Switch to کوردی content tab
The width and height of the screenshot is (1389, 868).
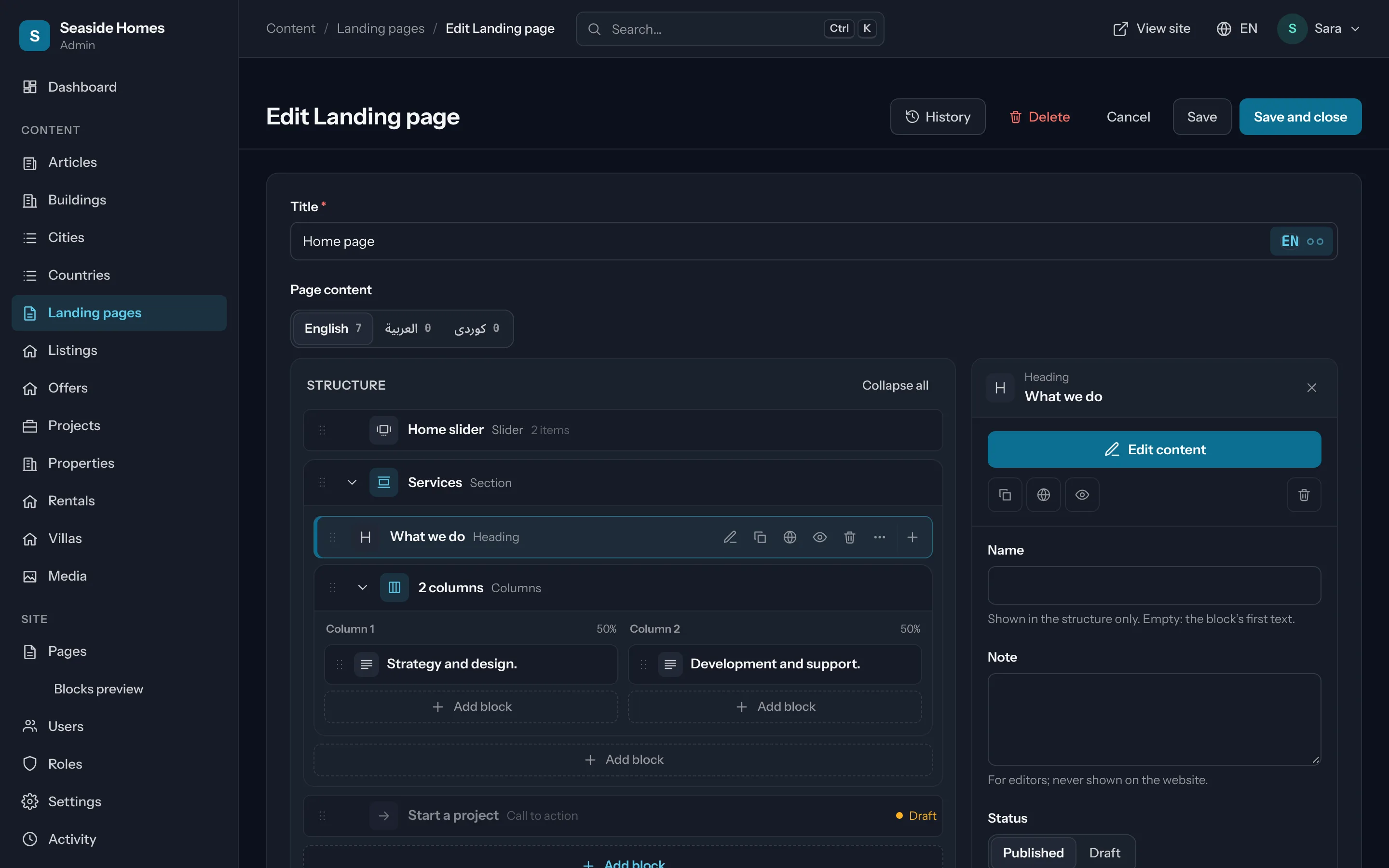click(x=477, y=328)
